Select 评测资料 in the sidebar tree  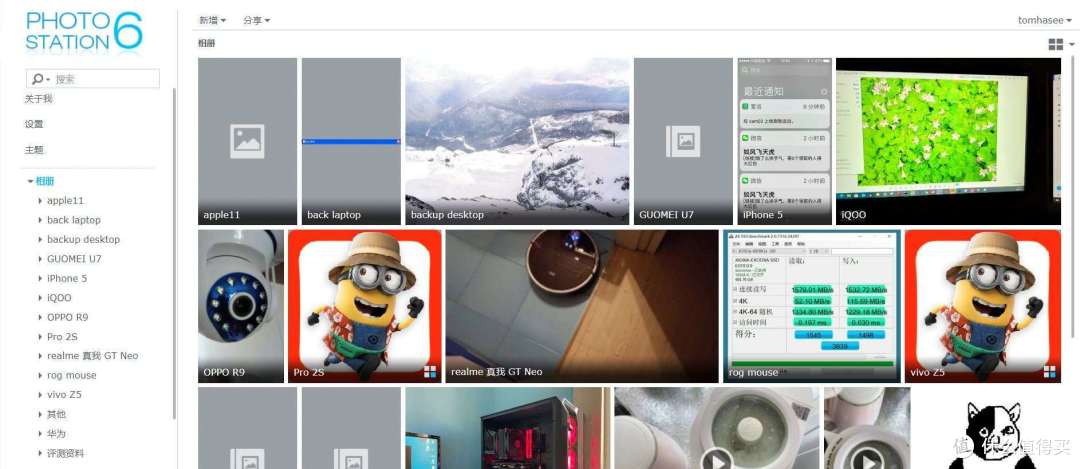click(x=65, y=453)
